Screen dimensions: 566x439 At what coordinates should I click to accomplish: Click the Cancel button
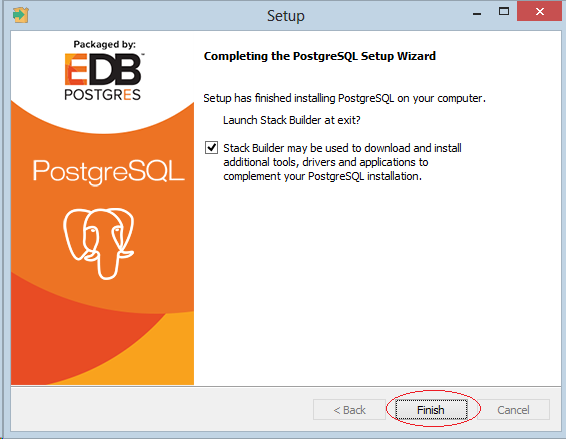point(513,410)
